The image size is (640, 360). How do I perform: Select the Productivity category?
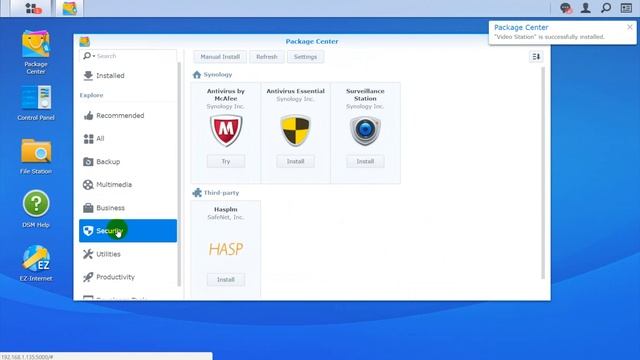(128, 277)
